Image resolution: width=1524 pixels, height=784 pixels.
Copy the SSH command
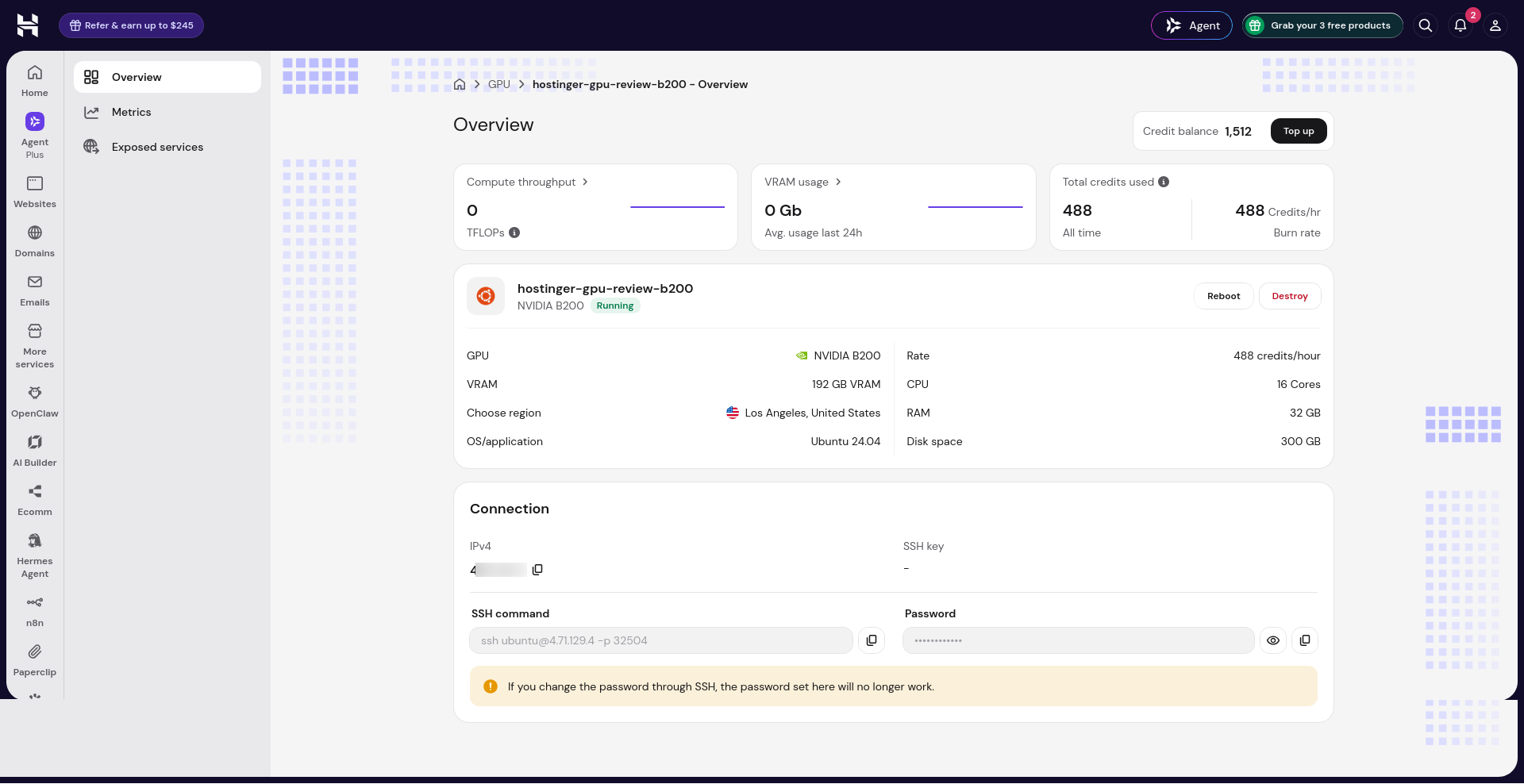click(872, 640)
